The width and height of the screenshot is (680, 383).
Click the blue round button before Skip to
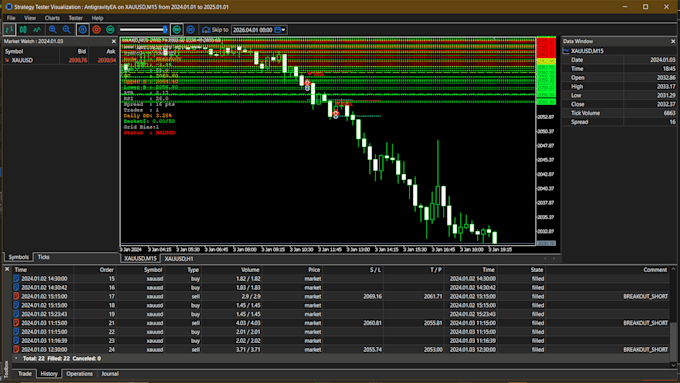point(190,29)
